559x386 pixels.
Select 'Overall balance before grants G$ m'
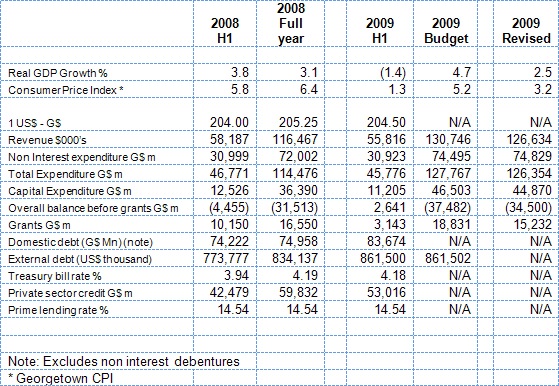93,208
